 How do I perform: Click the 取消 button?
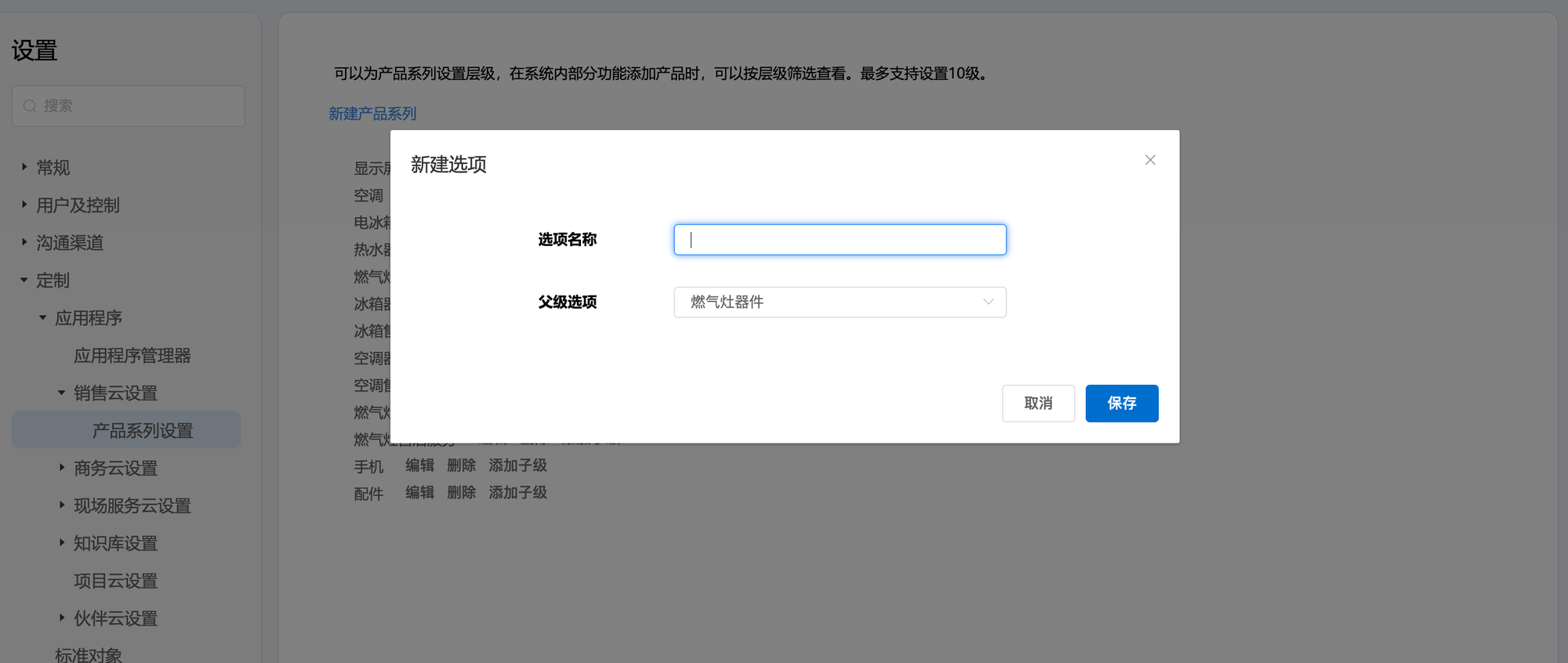point(1037,404)
